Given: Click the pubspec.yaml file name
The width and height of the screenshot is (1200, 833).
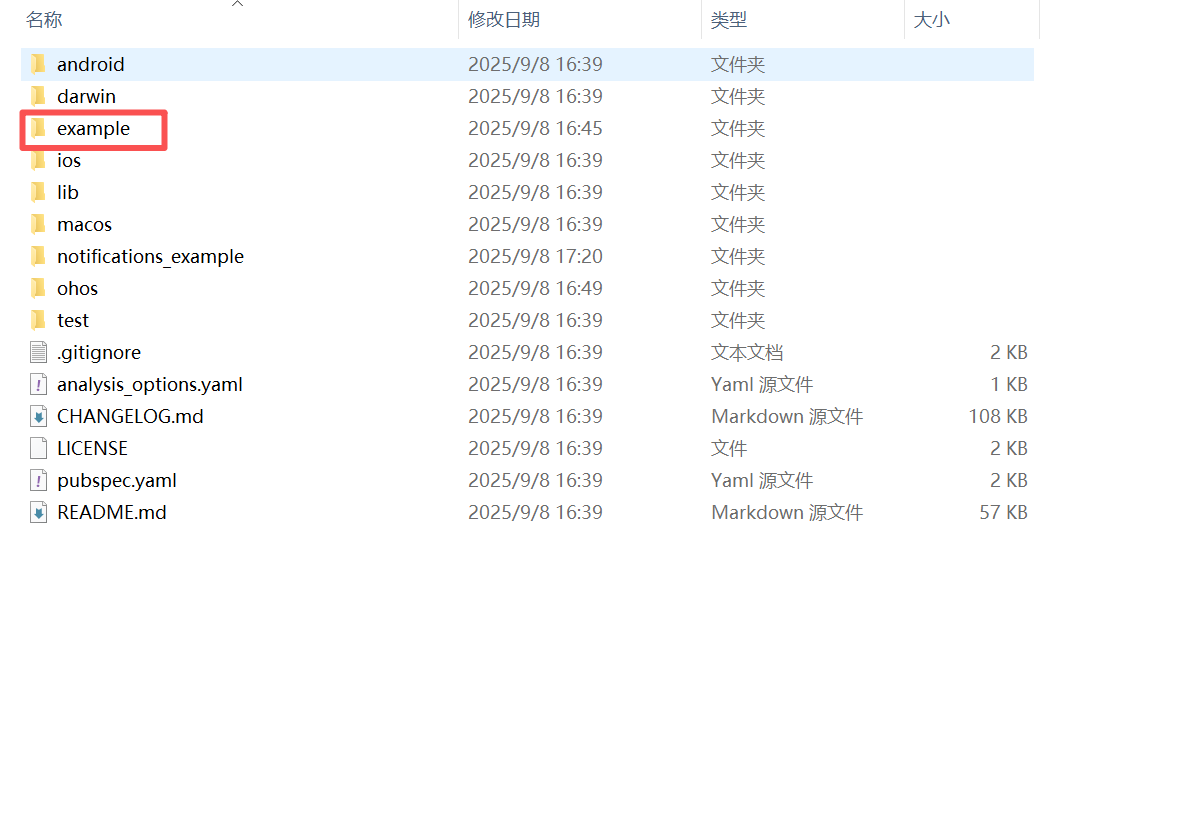Looking at the screenshot, I should [117, 481].
